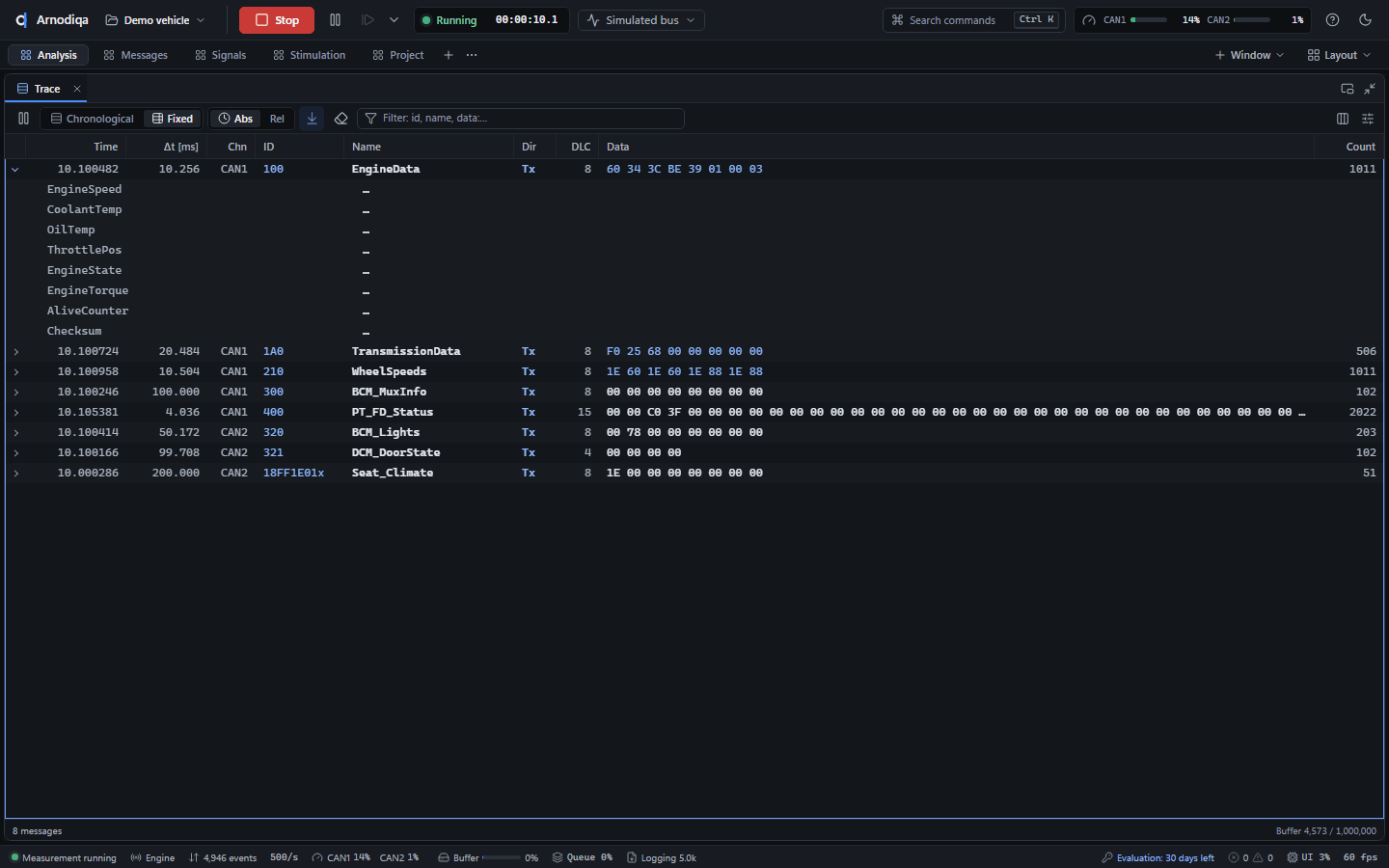Open the Window dropdown menu
The image size is (1389, 868).
point(1249,55)
